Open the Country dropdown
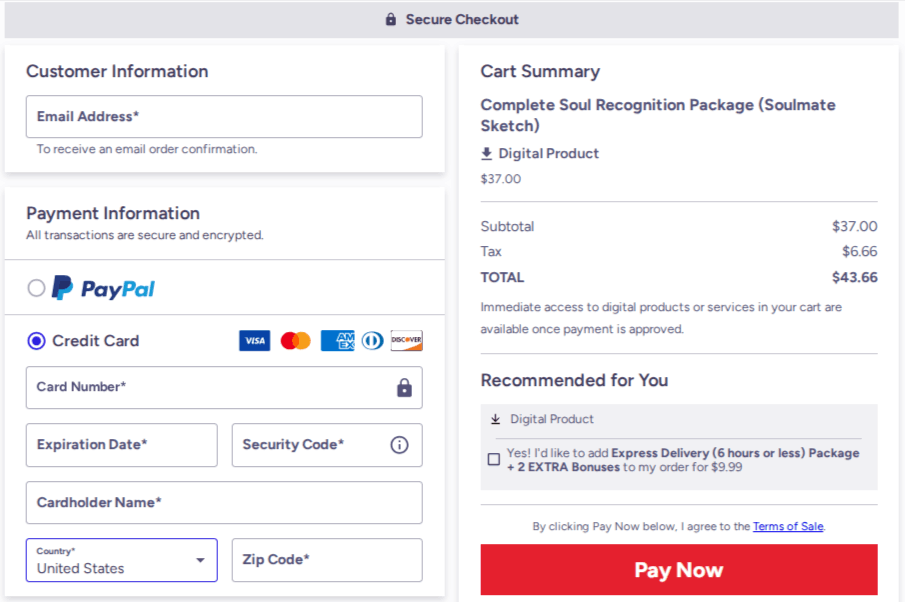The width and height of the screenshot is (905, 602). coord(121,560)
